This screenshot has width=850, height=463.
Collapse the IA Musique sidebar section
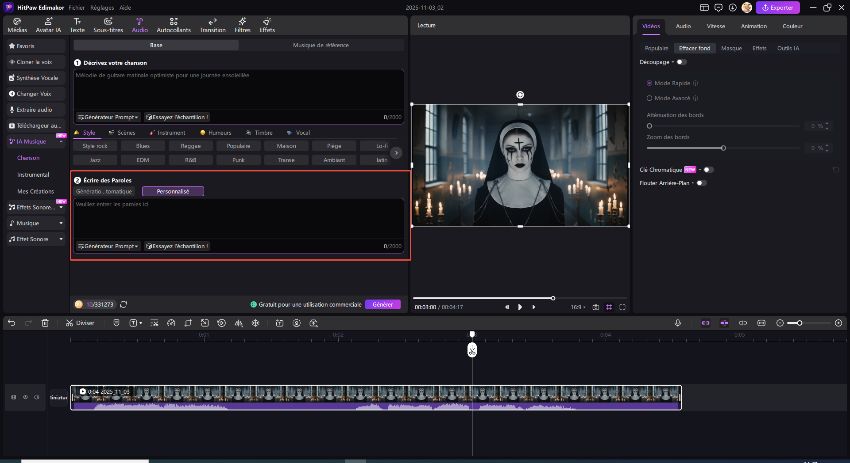(x=61, y=142)
